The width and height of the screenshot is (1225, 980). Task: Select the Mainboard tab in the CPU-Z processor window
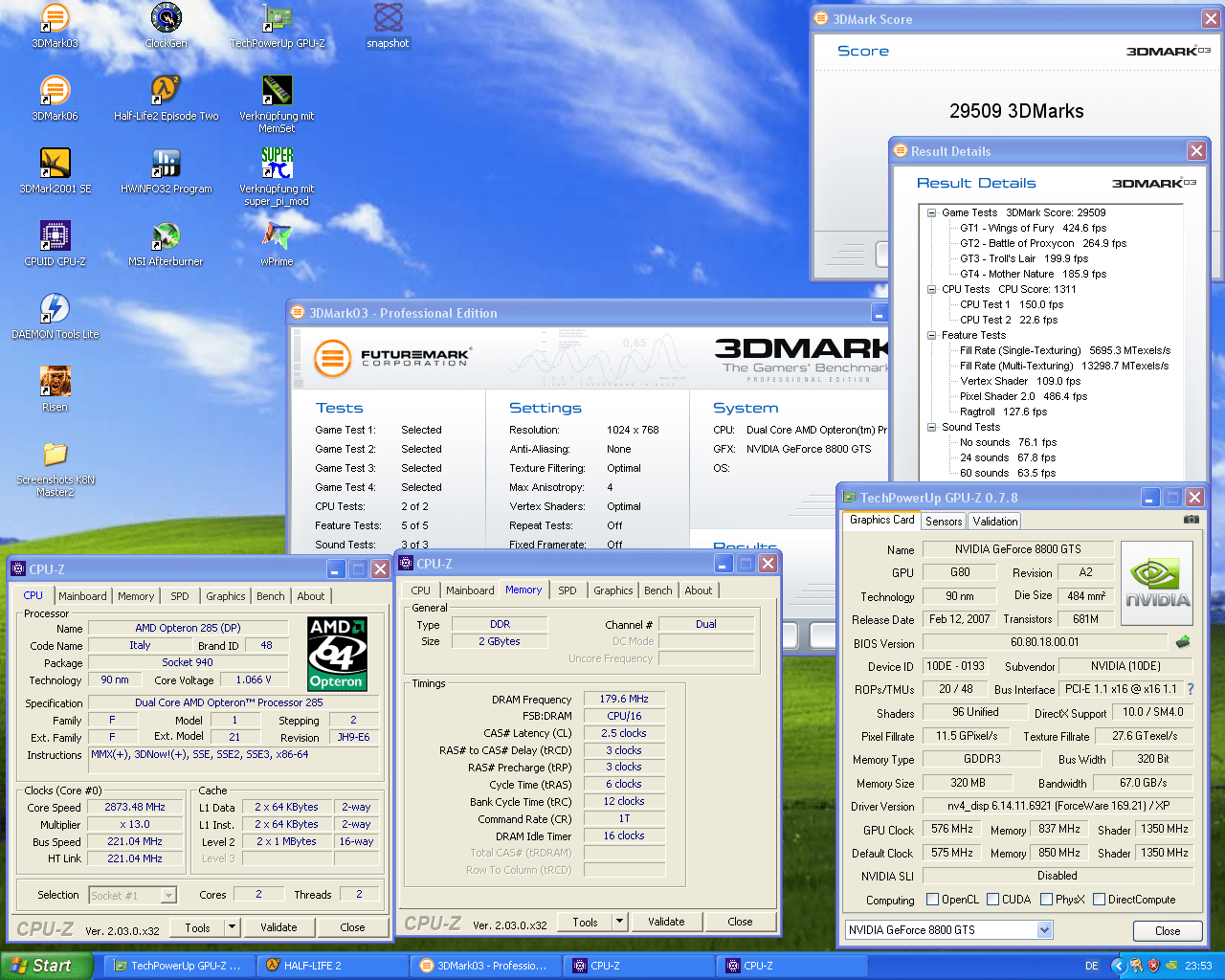[x=82, y=596]
